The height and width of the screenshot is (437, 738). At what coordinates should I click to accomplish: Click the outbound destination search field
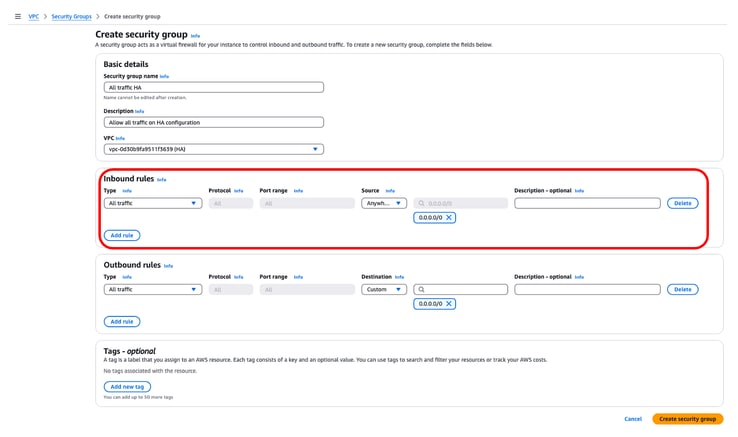click(x=461, y=290)
